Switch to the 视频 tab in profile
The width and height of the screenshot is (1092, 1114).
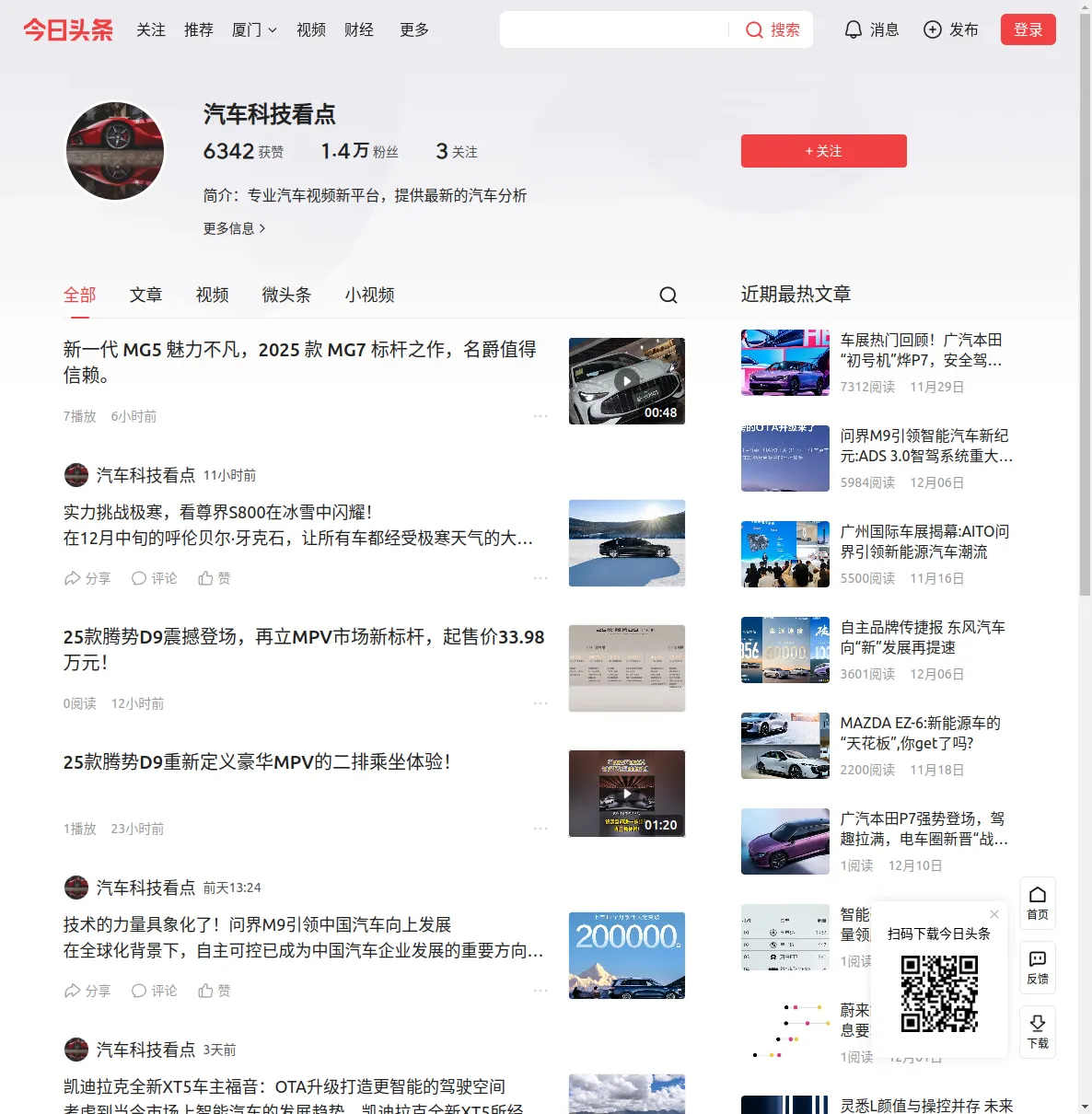point(213,295)
